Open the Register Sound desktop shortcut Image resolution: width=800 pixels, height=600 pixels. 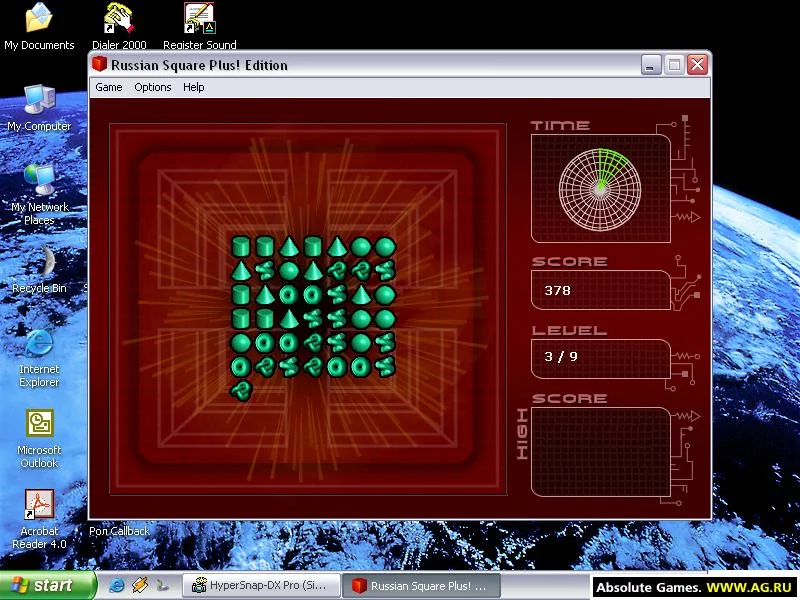tap(199, 26)
